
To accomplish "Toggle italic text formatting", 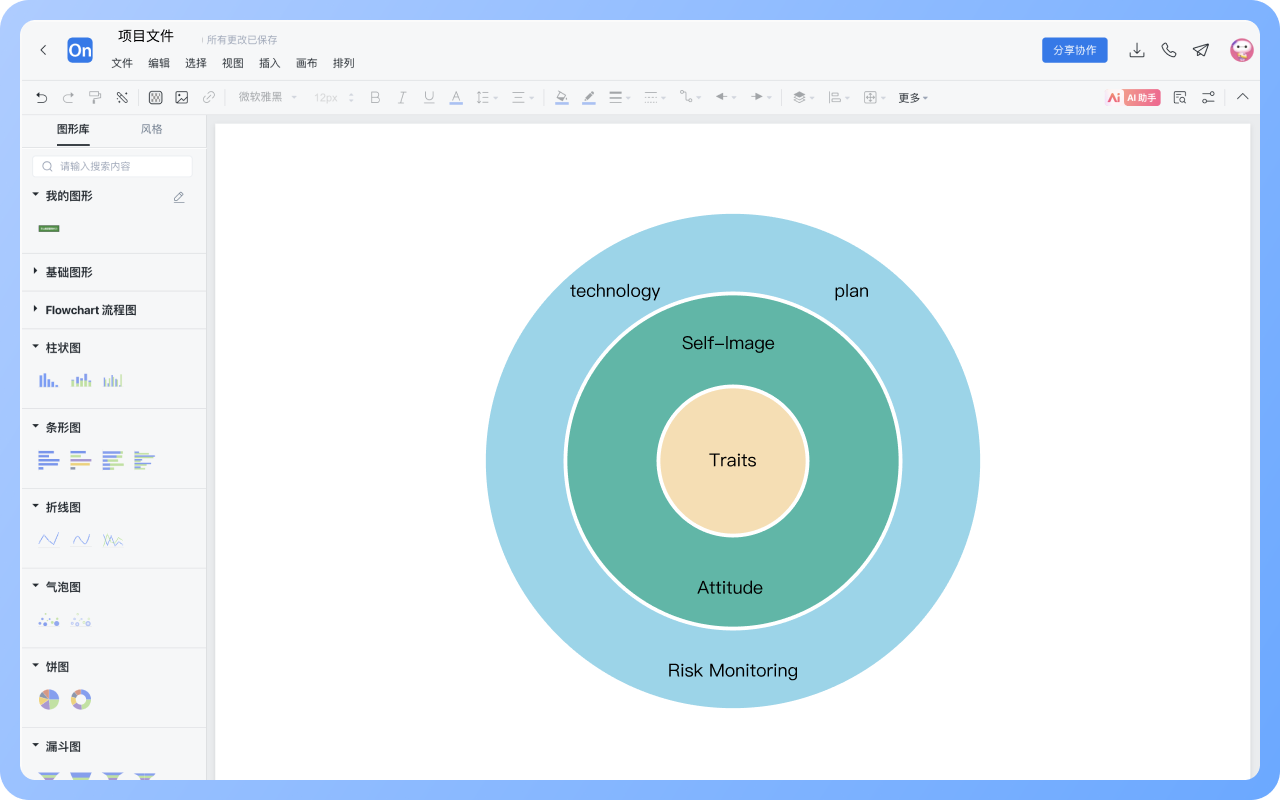I will pos(402,97).
